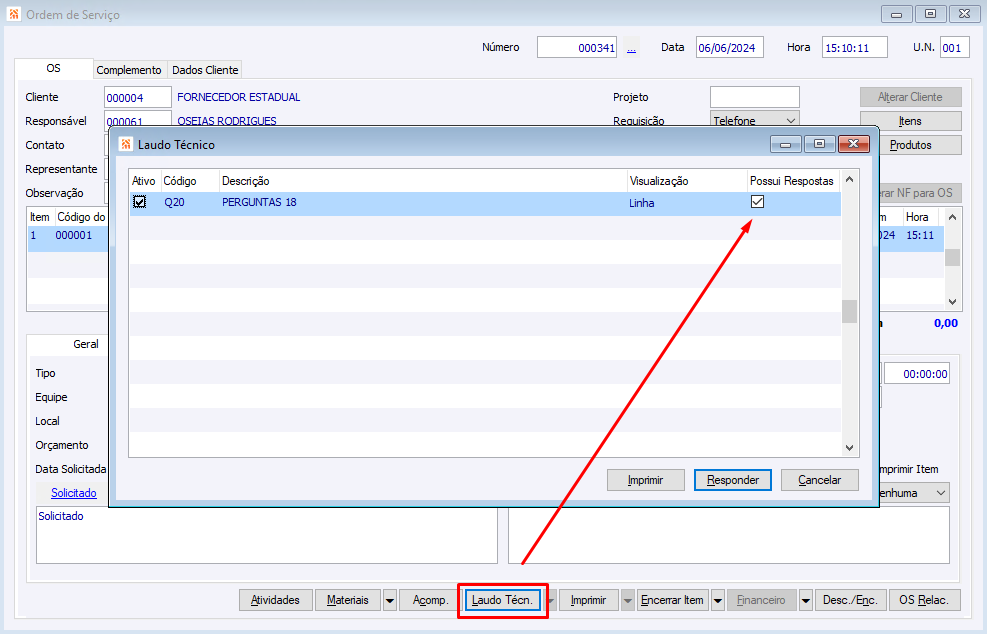Click the Data field 06/06/2024
Image resolution: width=987 pixels, height=634 pixels.
point(730,47)
